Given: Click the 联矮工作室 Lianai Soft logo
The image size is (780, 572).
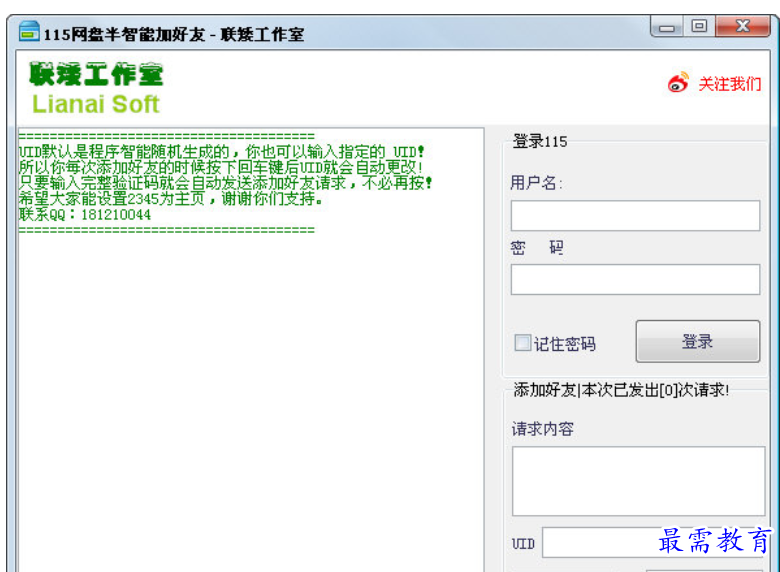Looking at the screenshot, I should coord(96,88).
